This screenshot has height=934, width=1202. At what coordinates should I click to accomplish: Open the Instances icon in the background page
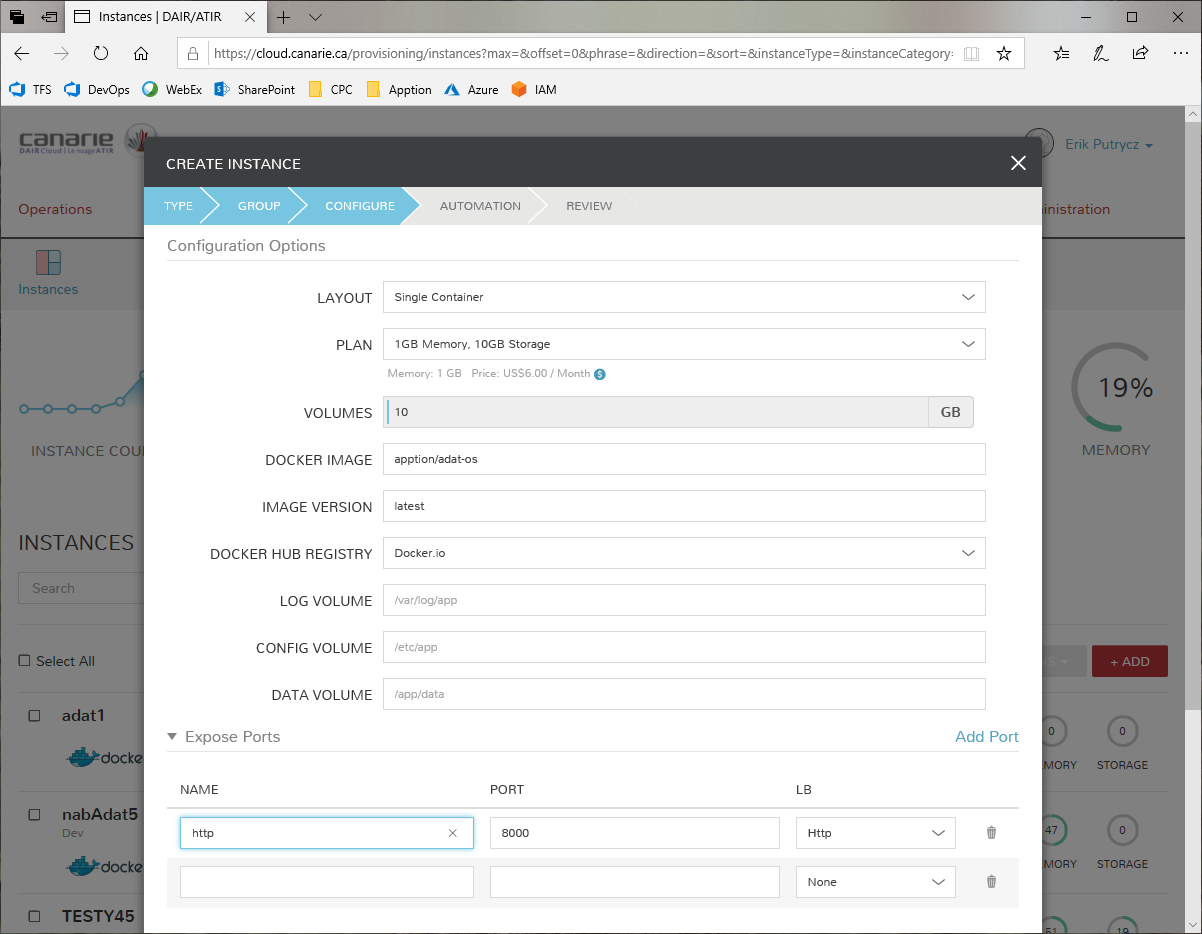(48, 263)
